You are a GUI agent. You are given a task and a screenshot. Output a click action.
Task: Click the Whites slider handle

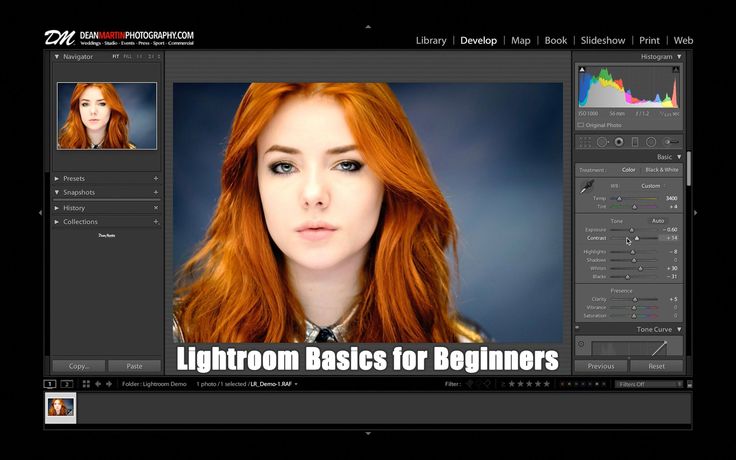pyautogui.click(x=640, y=268)
